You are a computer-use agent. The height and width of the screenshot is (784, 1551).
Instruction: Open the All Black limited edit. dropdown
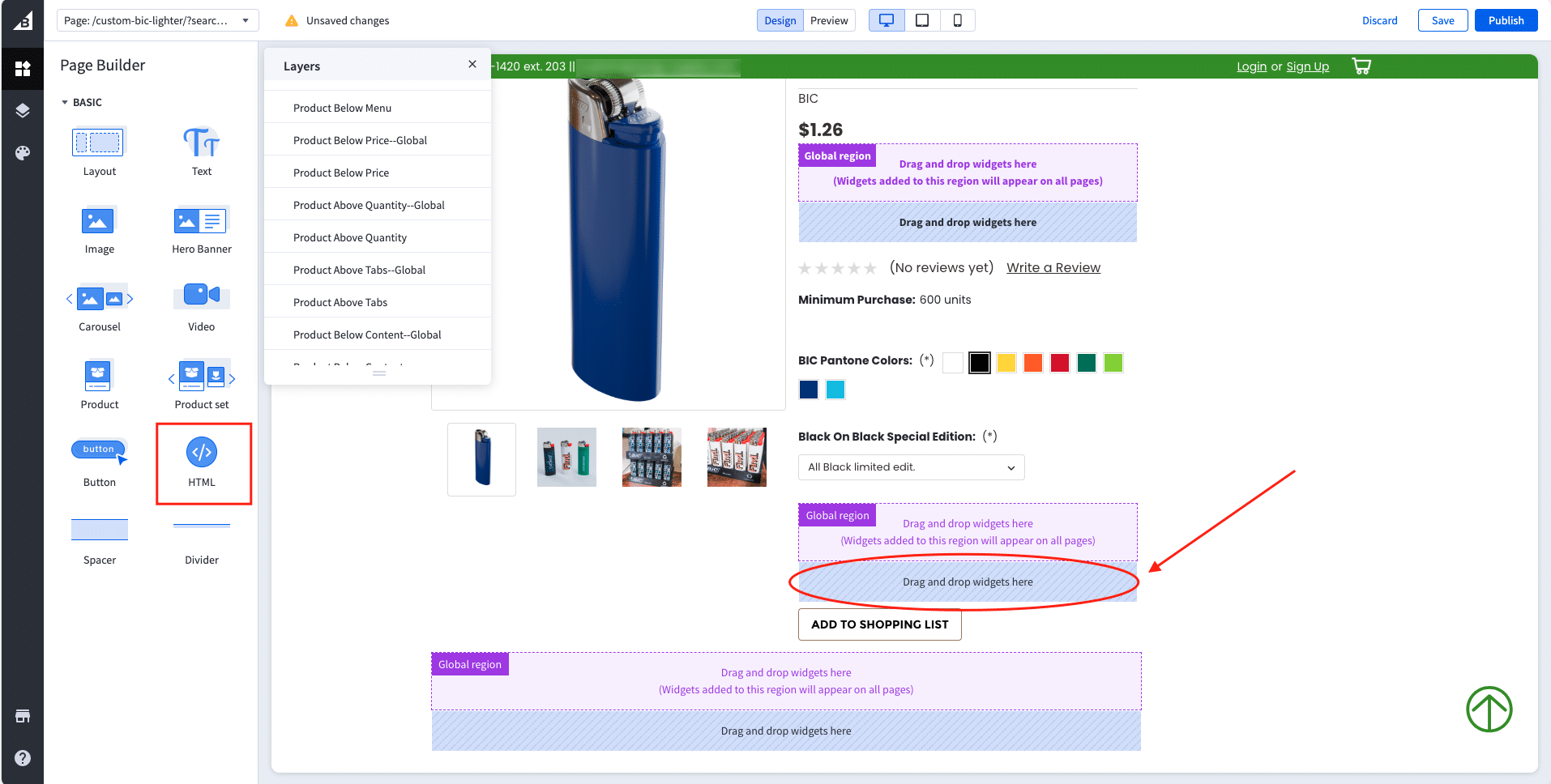912,467
